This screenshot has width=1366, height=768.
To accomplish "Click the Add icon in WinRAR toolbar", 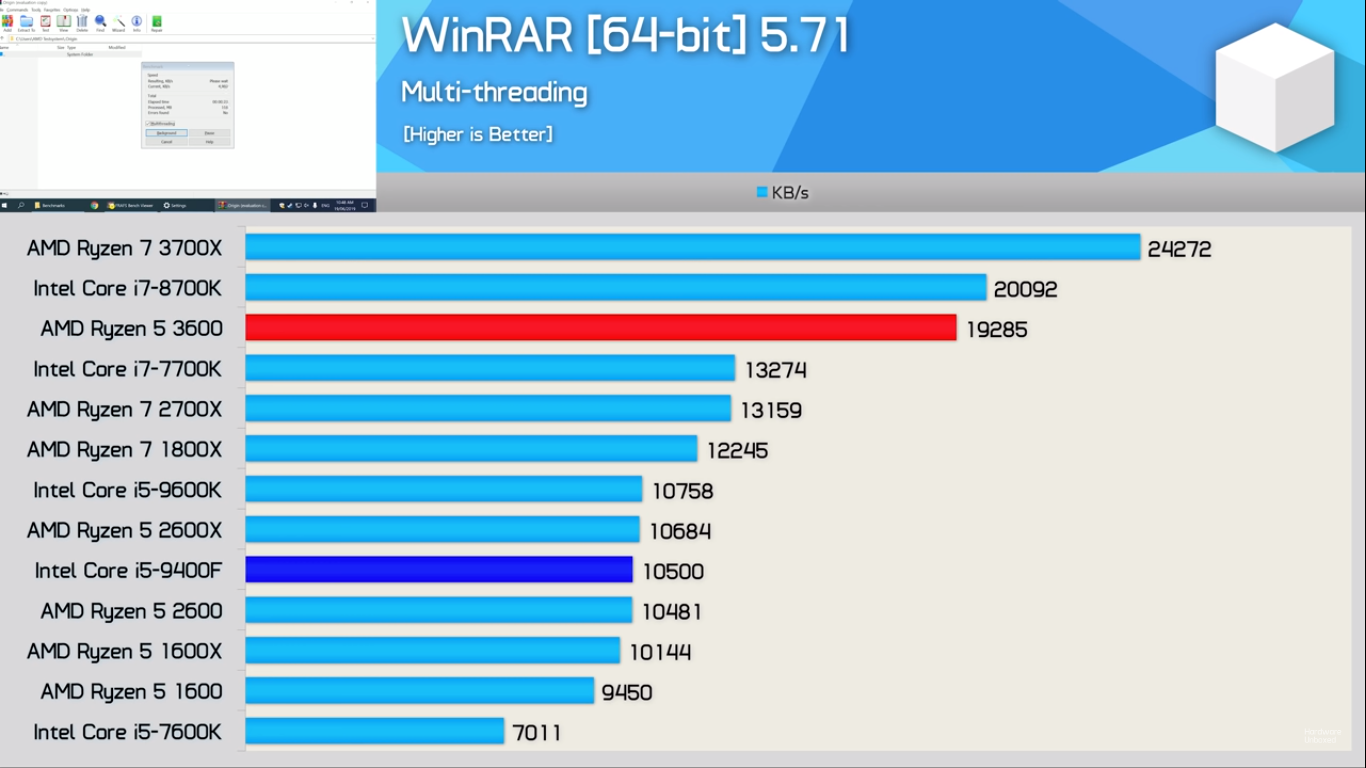I will 7,22.
